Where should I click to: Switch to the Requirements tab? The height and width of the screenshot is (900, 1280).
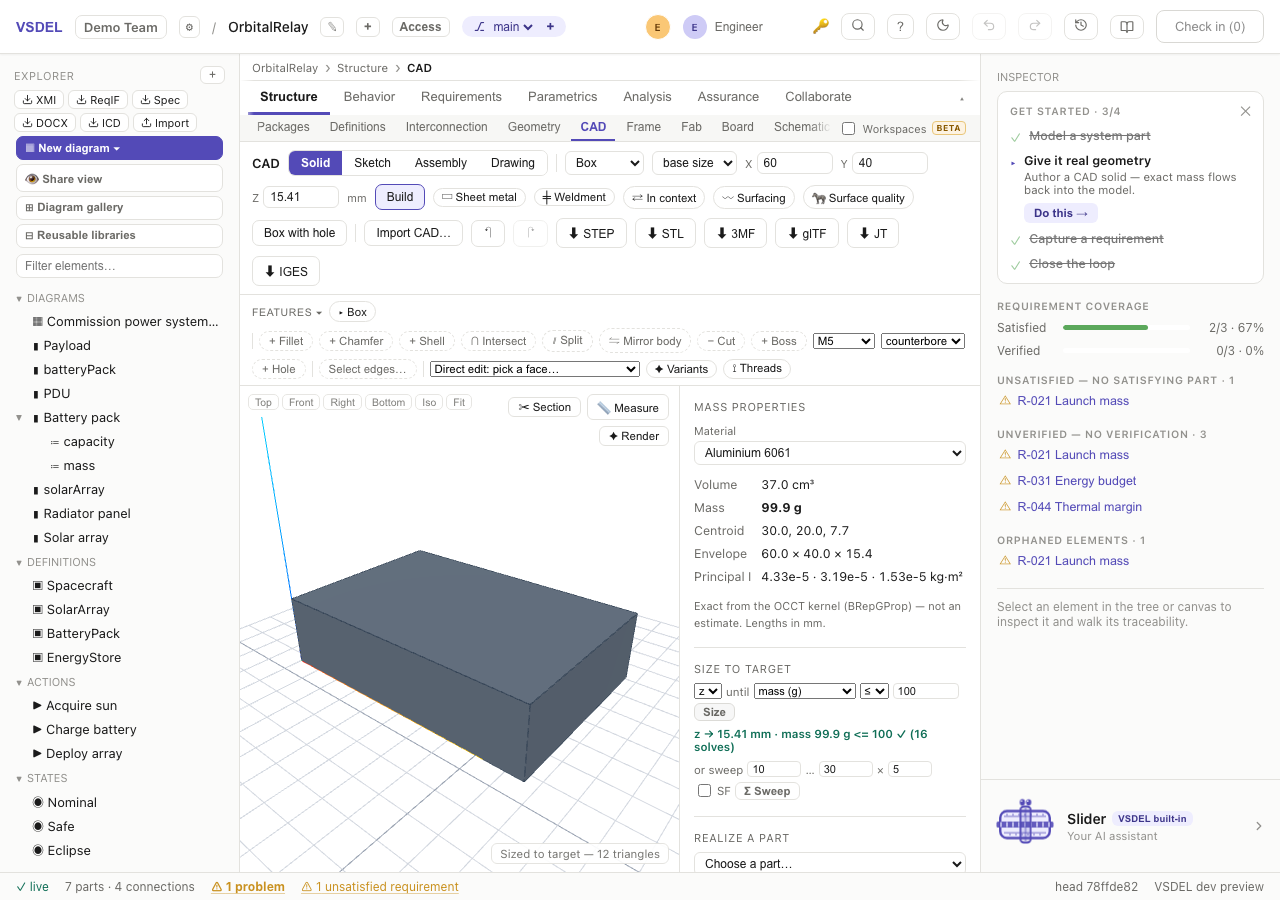coord(461,97)
